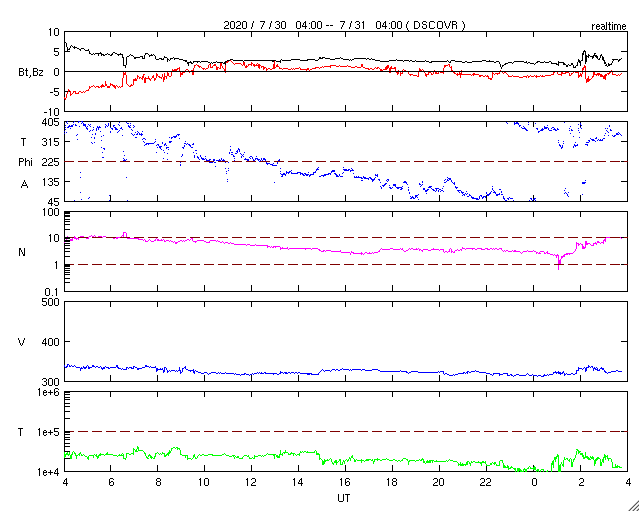Click the '1e+4' temperature tick
The height and width of the screenshot is (512, 640).
49,472
